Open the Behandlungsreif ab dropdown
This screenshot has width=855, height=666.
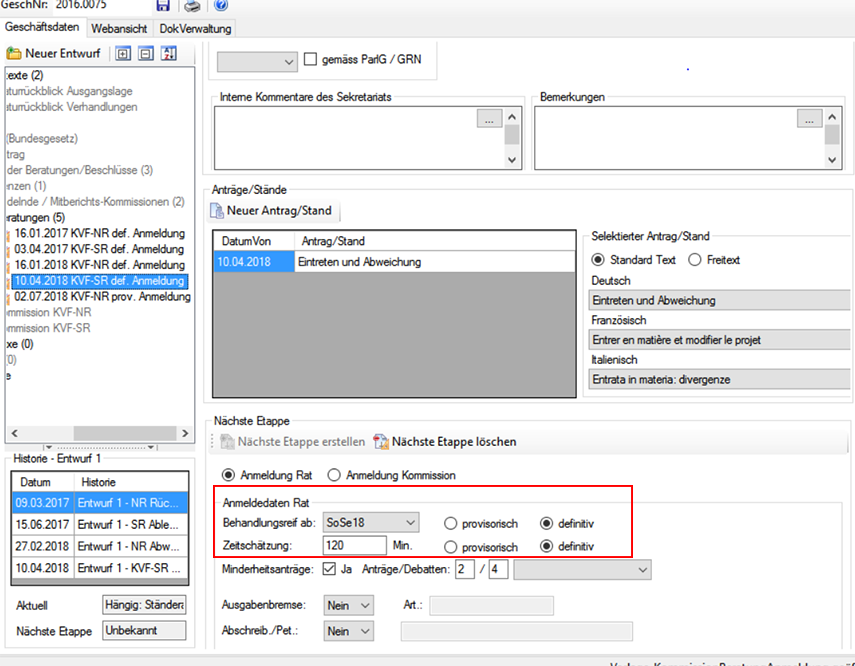(x=408, y=523)
